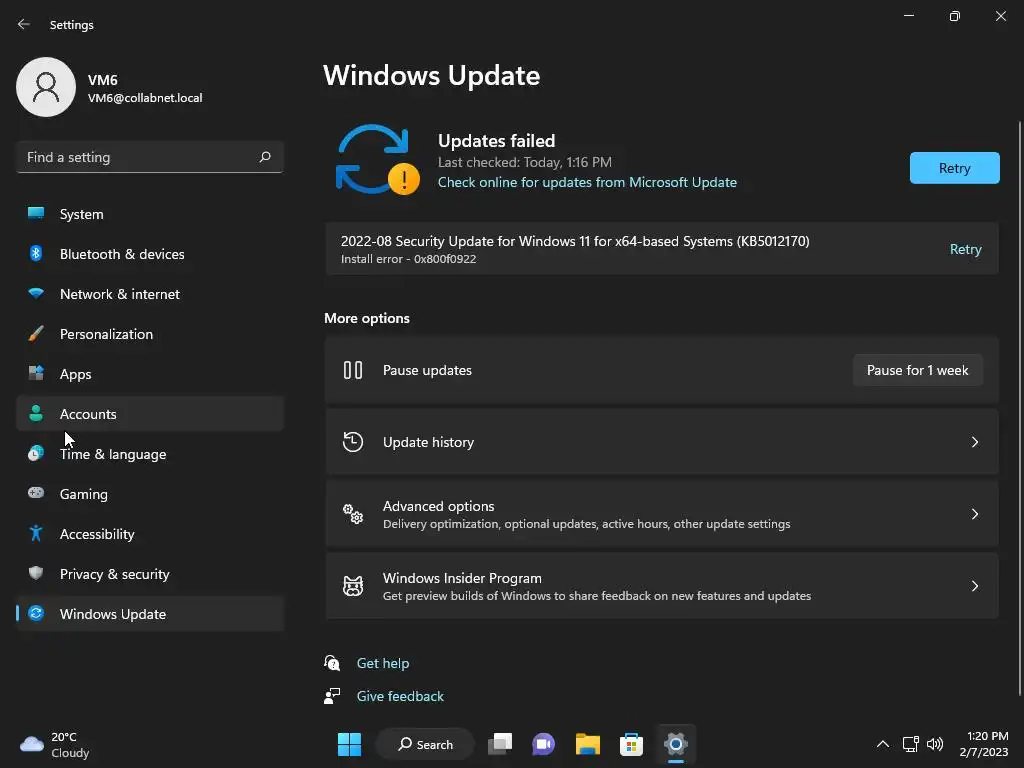Click the System monitor icon in the sidebar
Screen dimensions: 1024x768
click(36, 214)
